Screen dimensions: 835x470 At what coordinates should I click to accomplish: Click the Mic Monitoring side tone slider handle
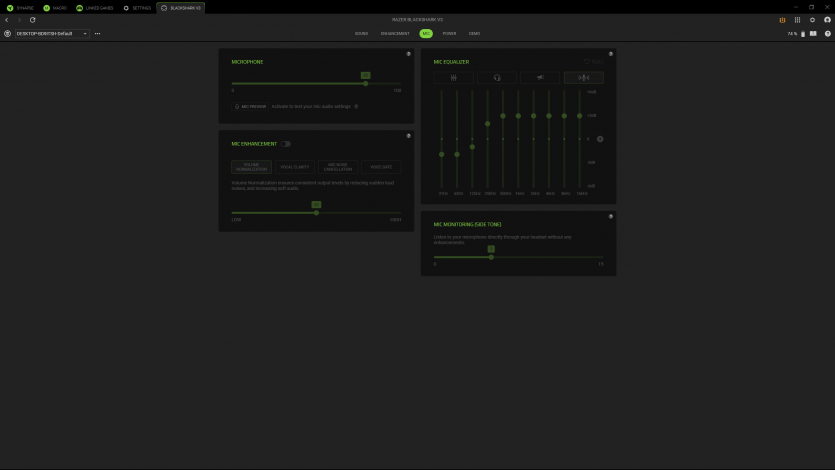click(491, 257)
